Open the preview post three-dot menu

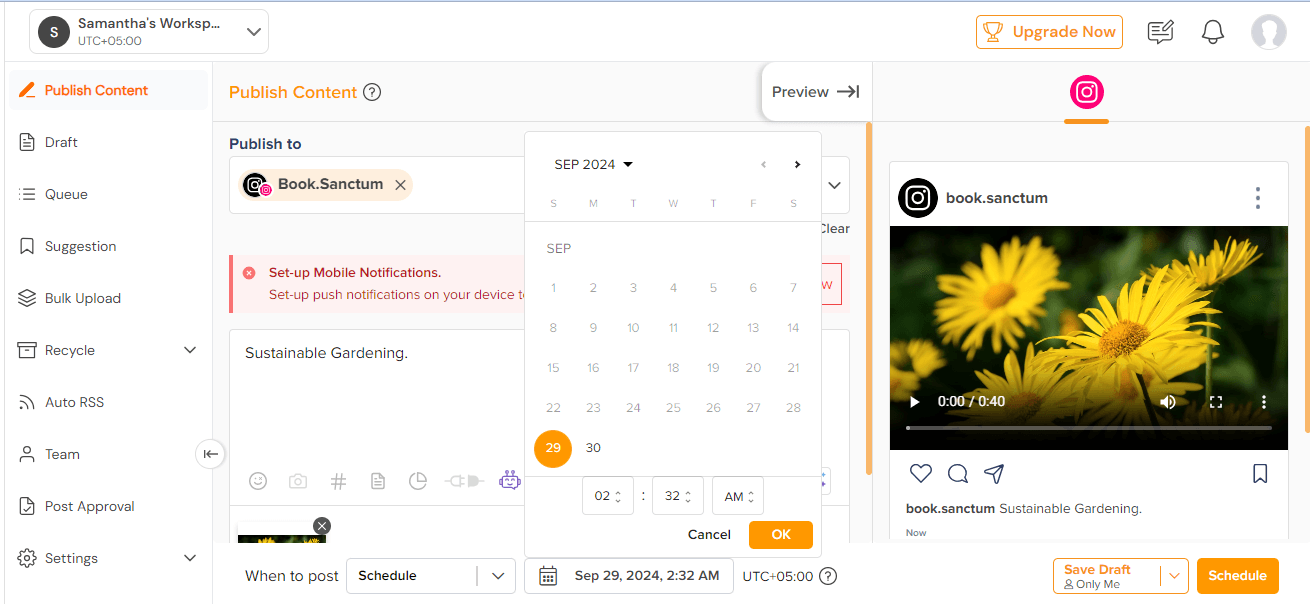1258,198
